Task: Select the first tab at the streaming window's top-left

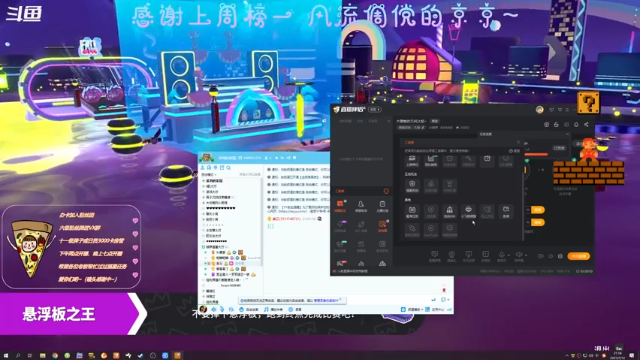Action: 345,121
